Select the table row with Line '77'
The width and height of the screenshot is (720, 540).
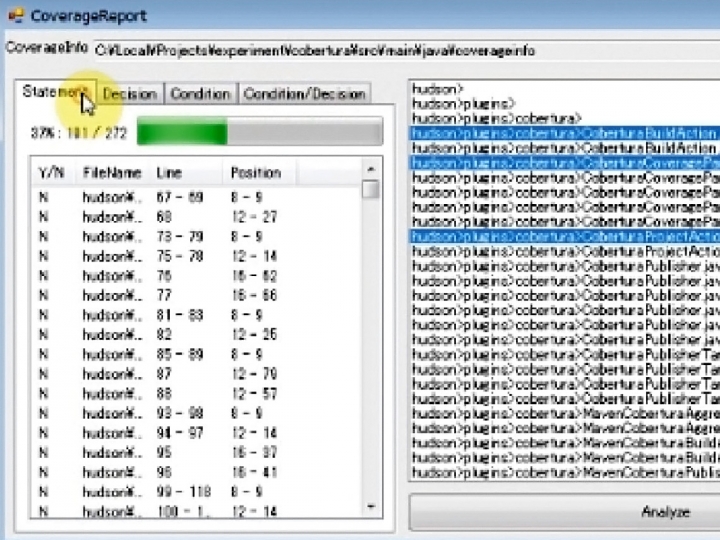(x=197, y=295)
